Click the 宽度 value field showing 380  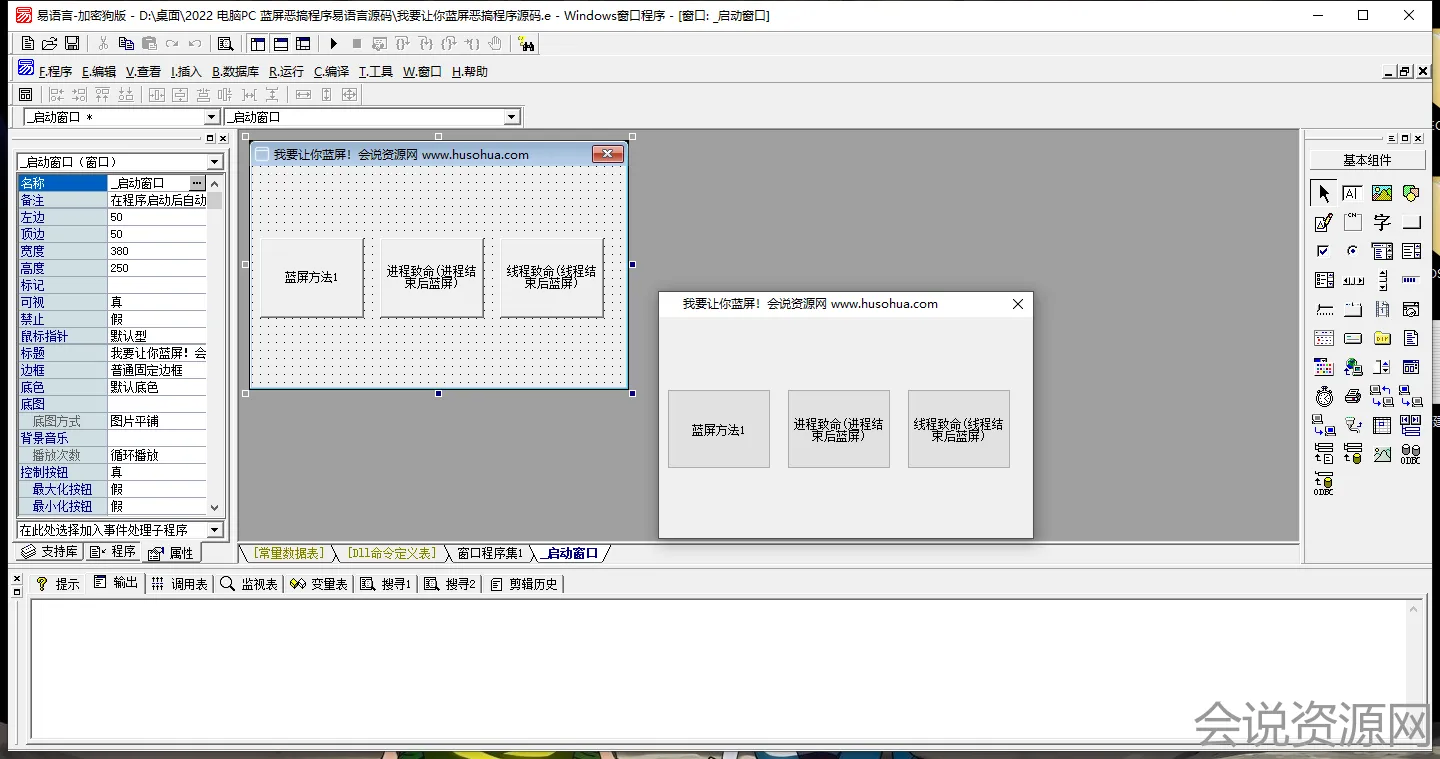pos(156,251)
